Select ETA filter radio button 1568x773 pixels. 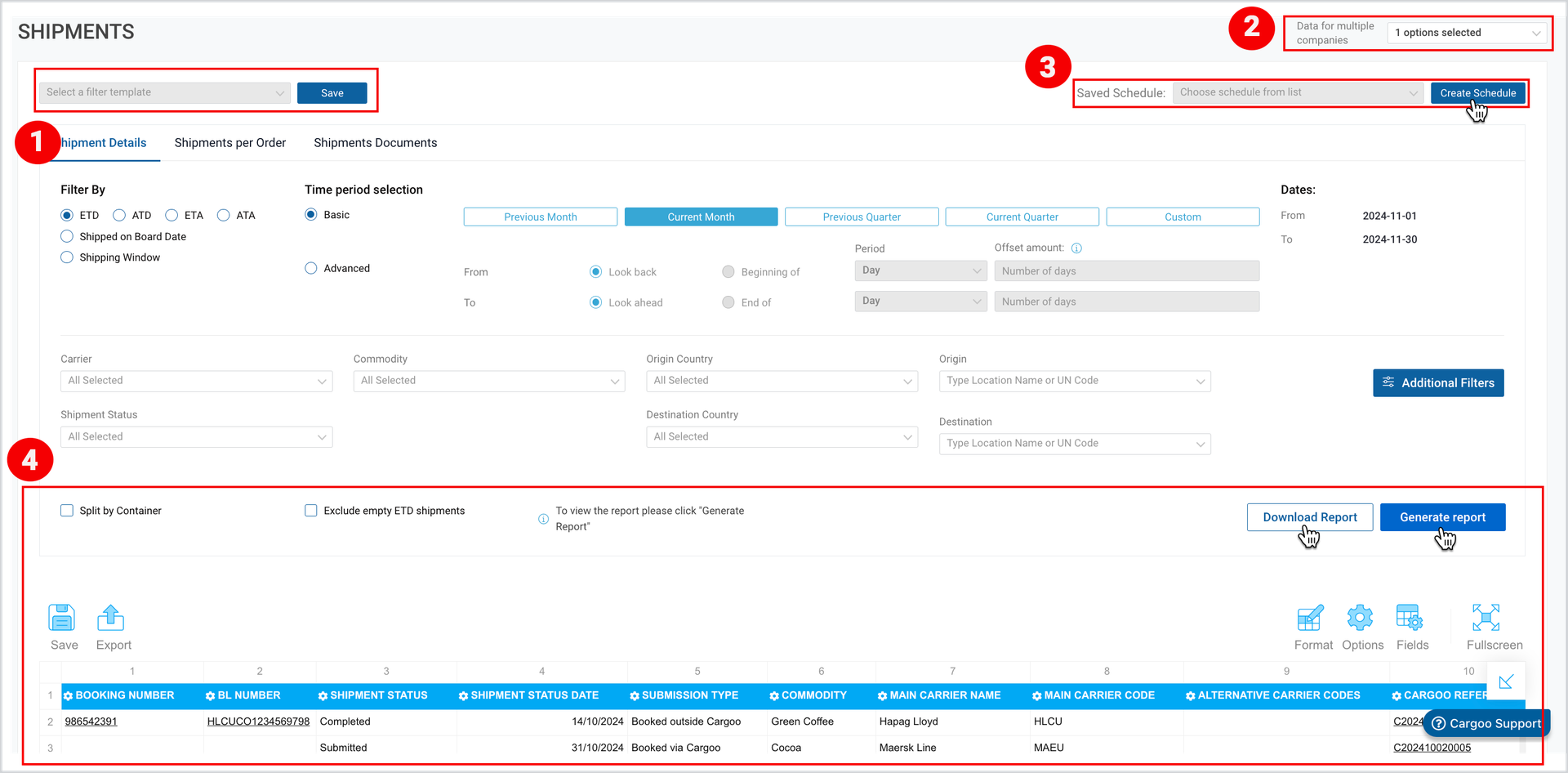pos(171,215)
